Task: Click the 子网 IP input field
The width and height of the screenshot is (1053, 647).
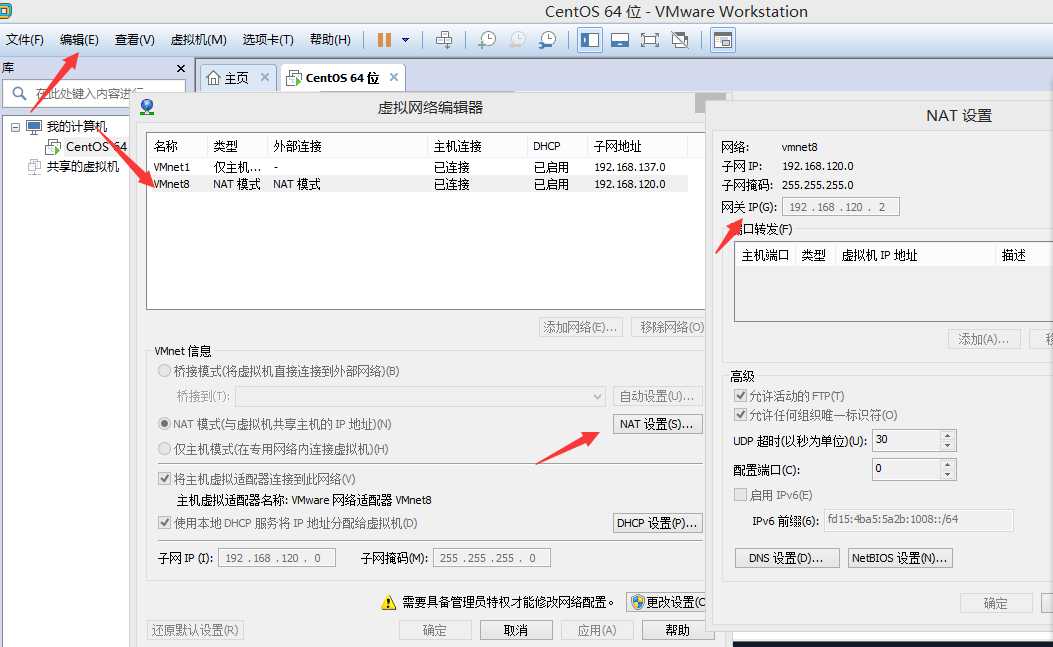Action: (277, 558)
